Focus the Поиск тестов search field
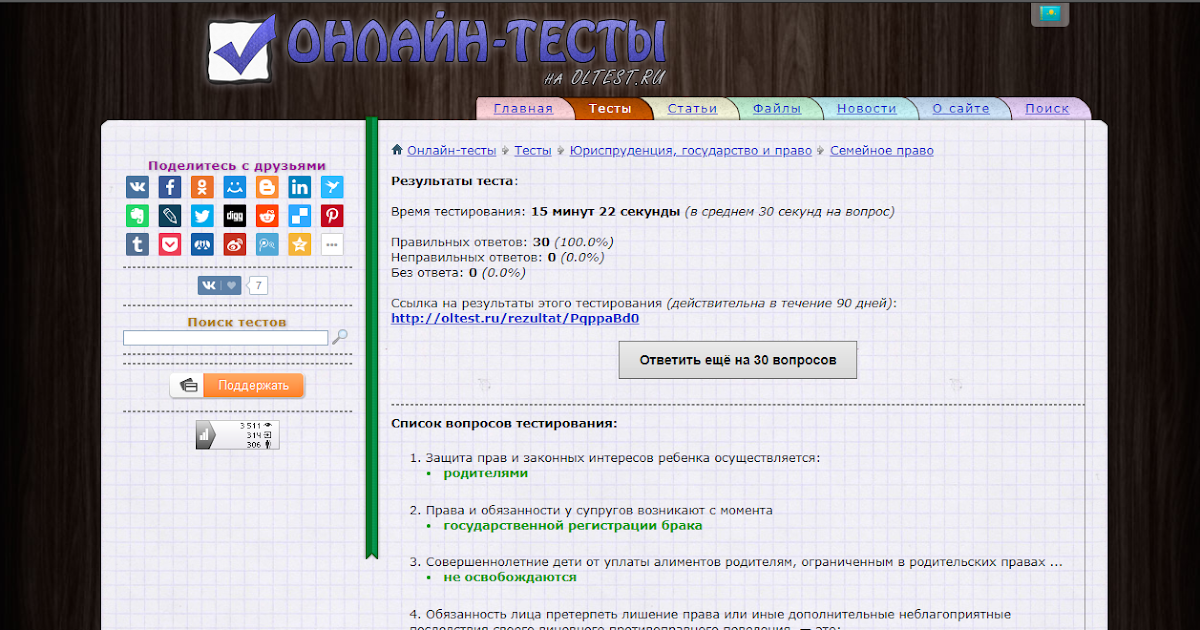The image size is (1200, 630). click(x=225, y=338)
